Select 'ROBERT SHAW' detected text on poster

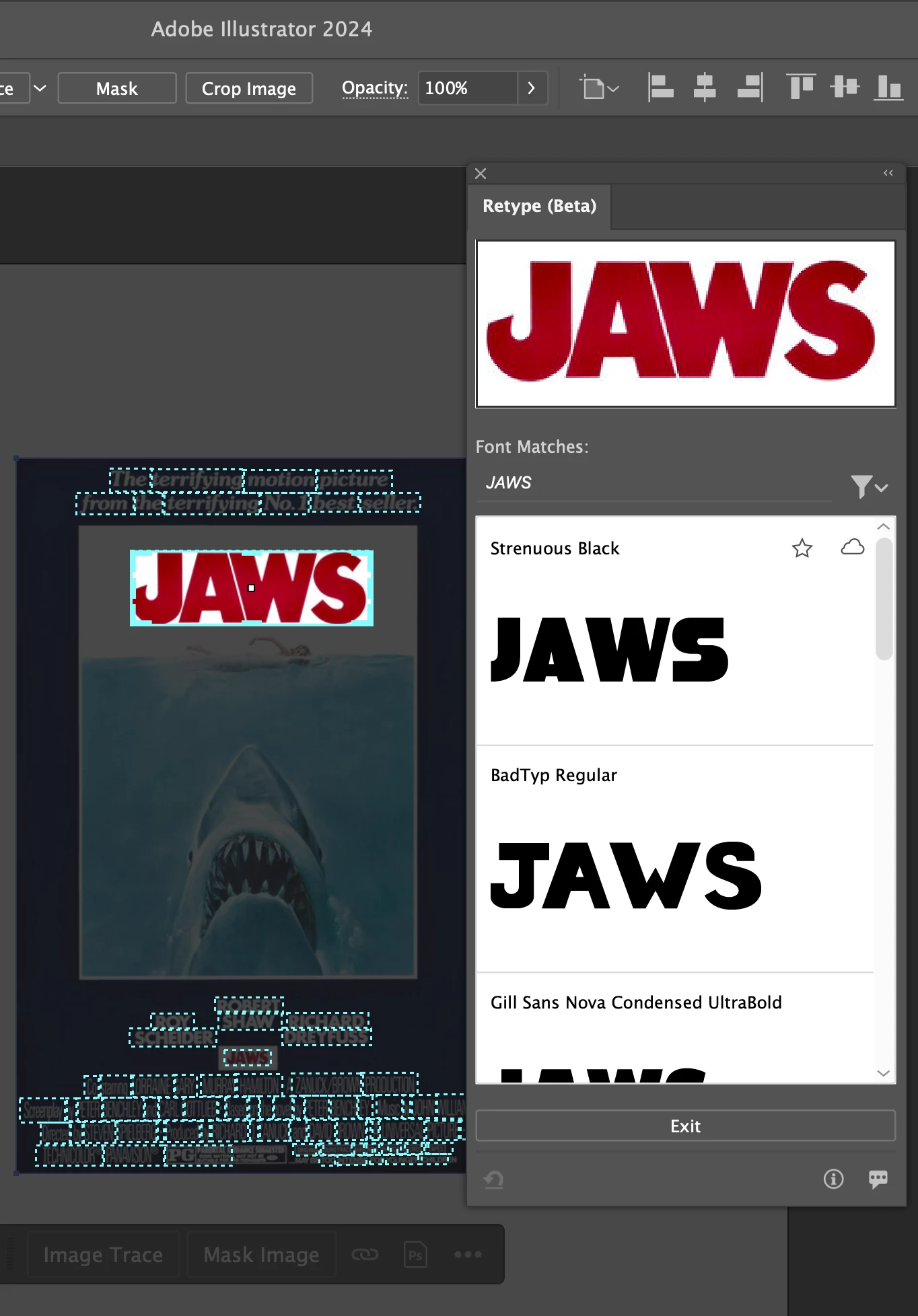(x=249, y=1013)
